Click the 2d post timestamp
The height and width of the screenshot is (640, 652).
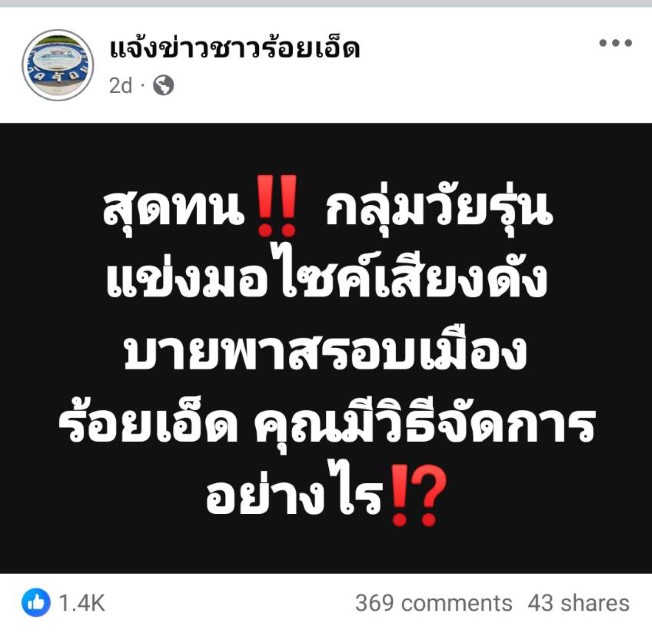click(x=121, y=86)
